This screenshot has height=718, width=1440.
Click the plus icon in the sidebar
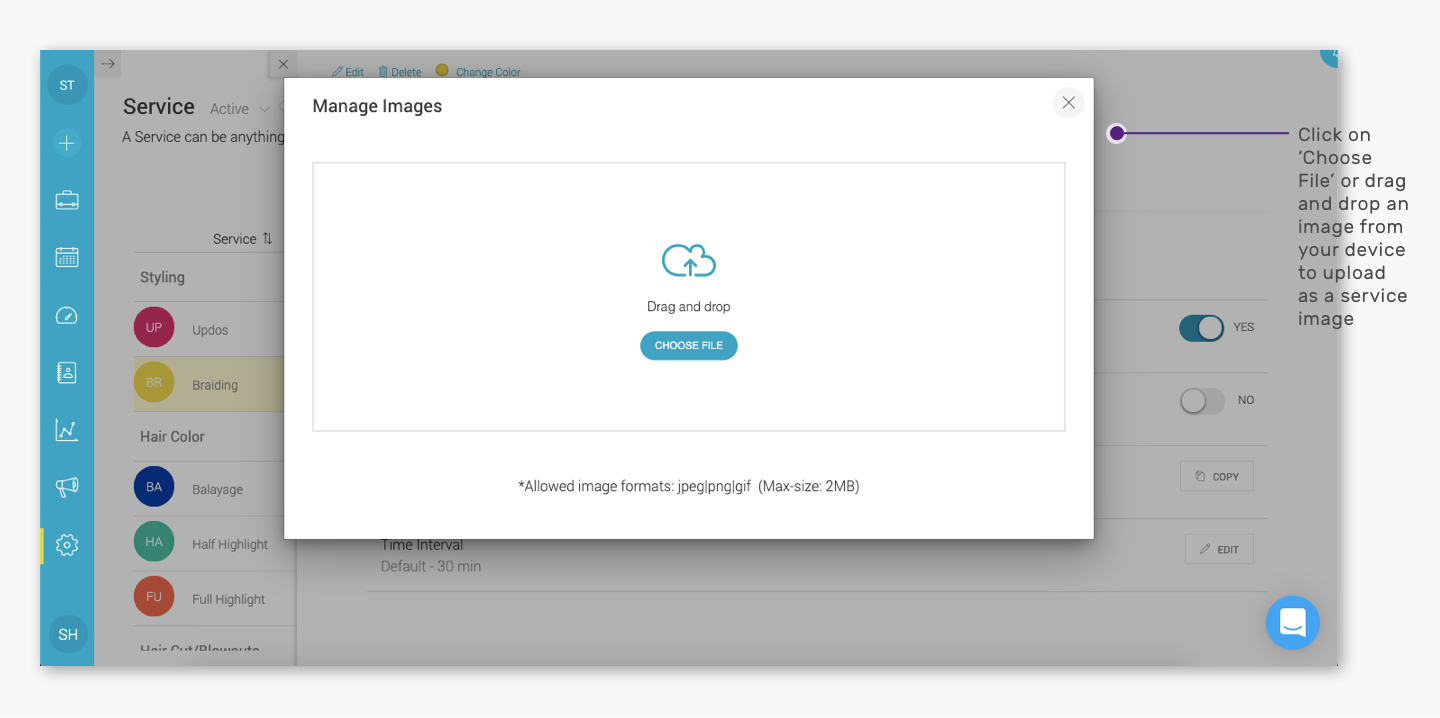(x=67, y=143)
